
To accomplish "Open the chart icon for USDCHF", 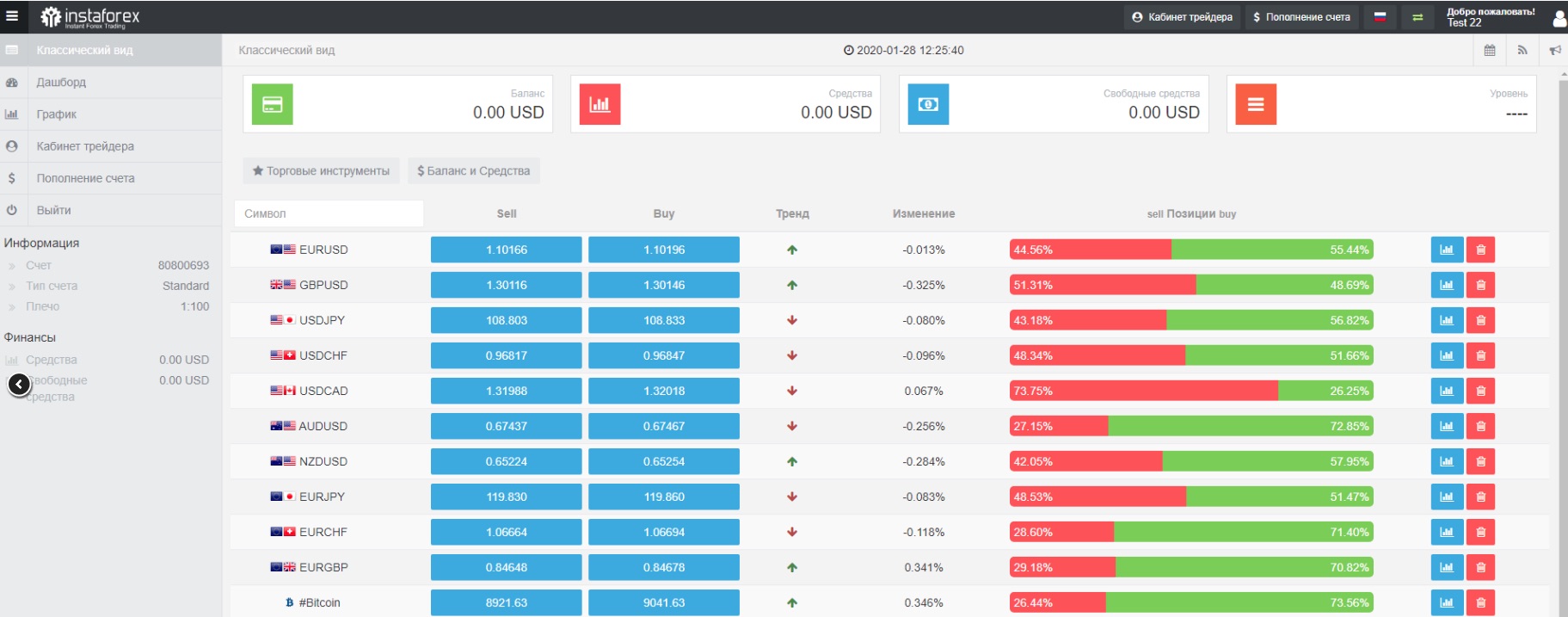I will [x=1447, y=355].
